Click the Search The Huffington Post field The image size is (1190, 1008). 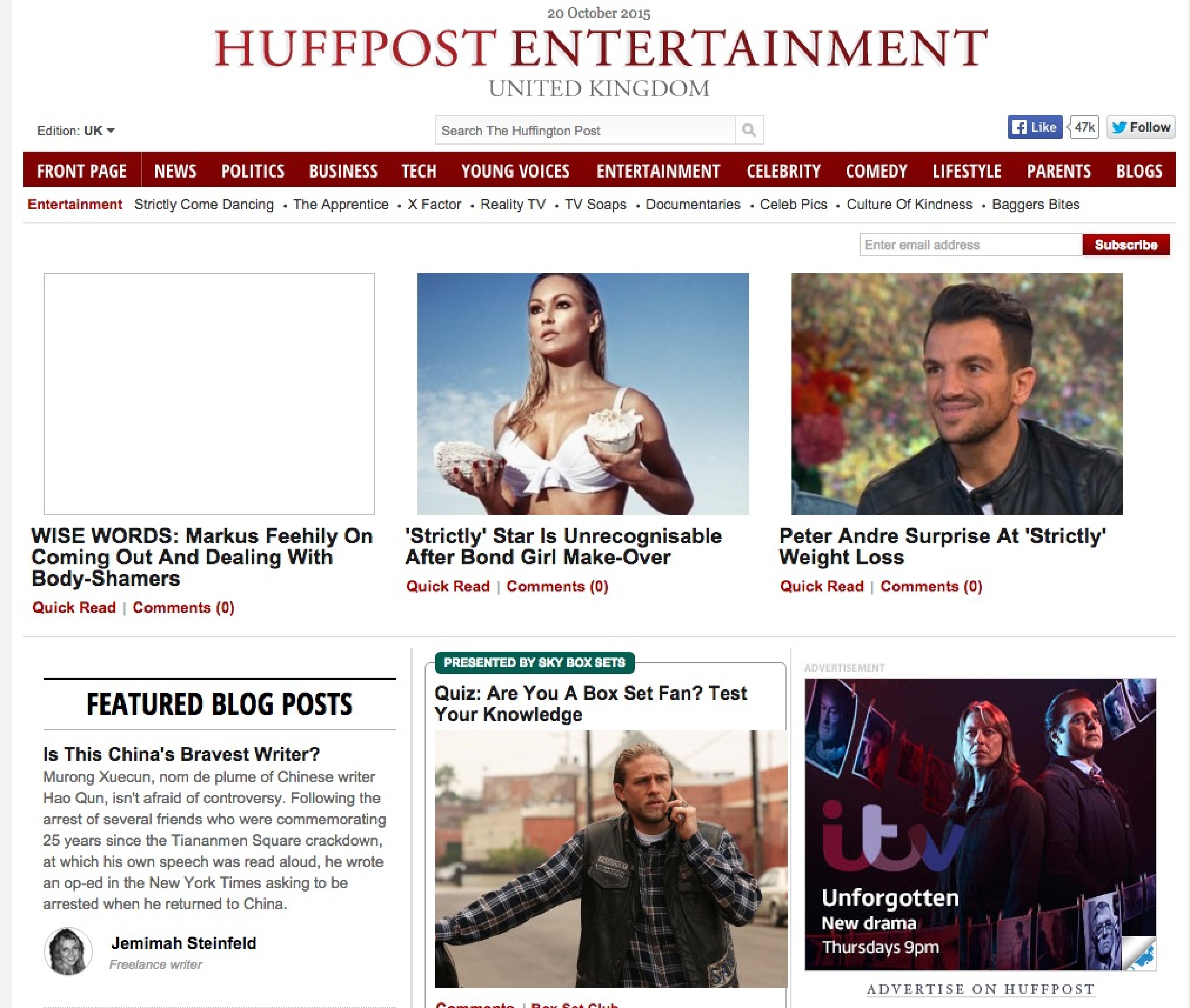pyautogui.click(x=585, y=130)
